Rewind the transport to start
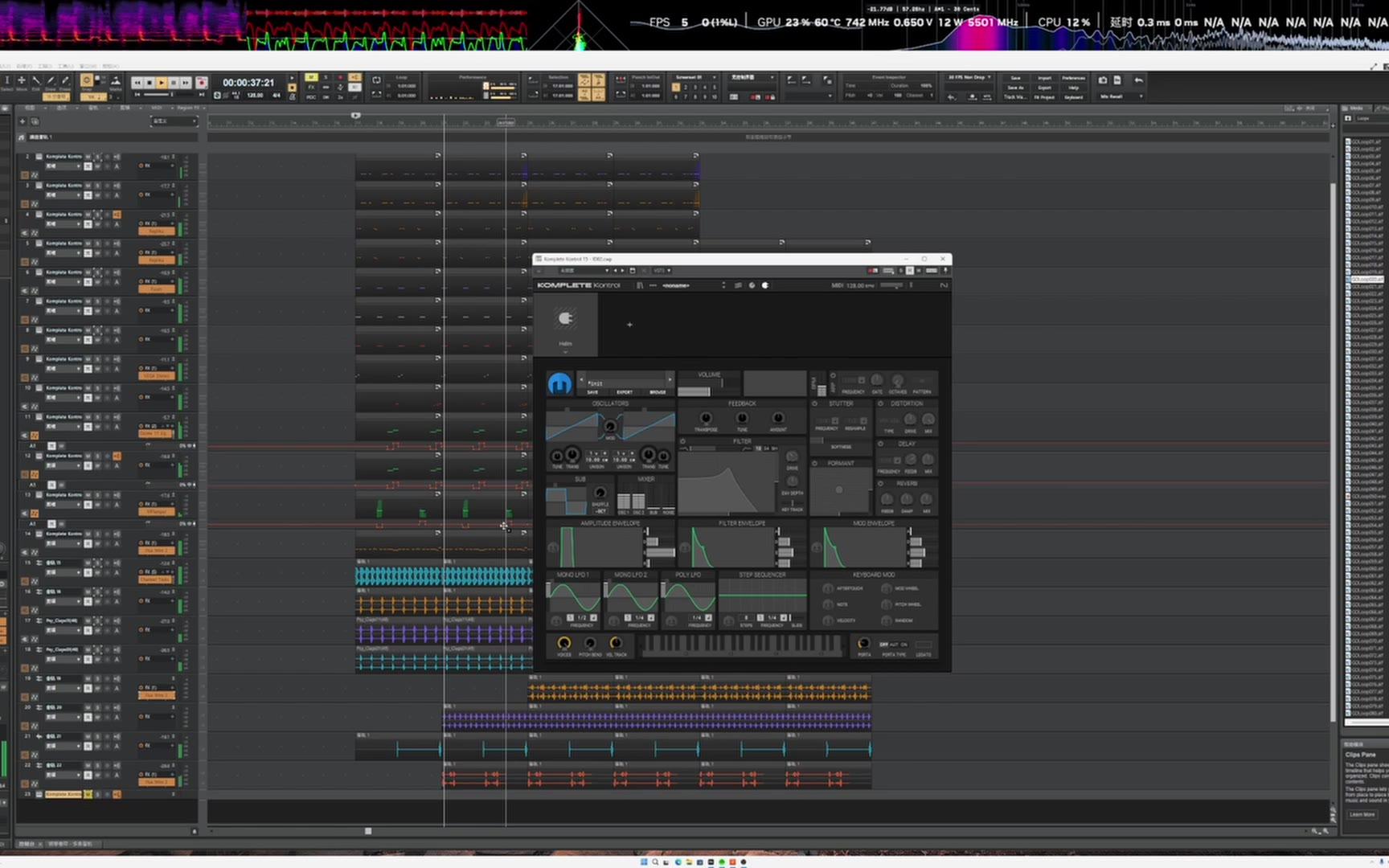This screenshot has width=1389, height=868. (x=137, y=83)
